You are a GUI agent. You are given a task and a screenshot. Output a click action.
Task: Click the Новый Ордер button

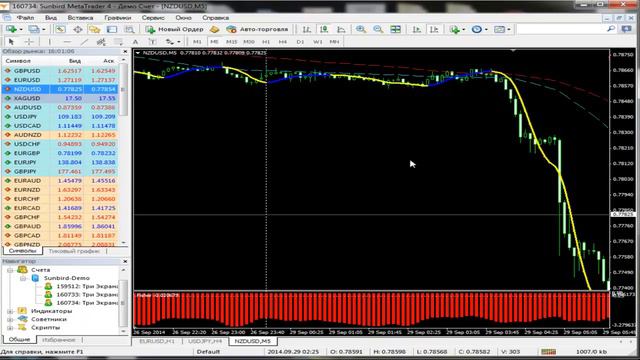[174, 29]
